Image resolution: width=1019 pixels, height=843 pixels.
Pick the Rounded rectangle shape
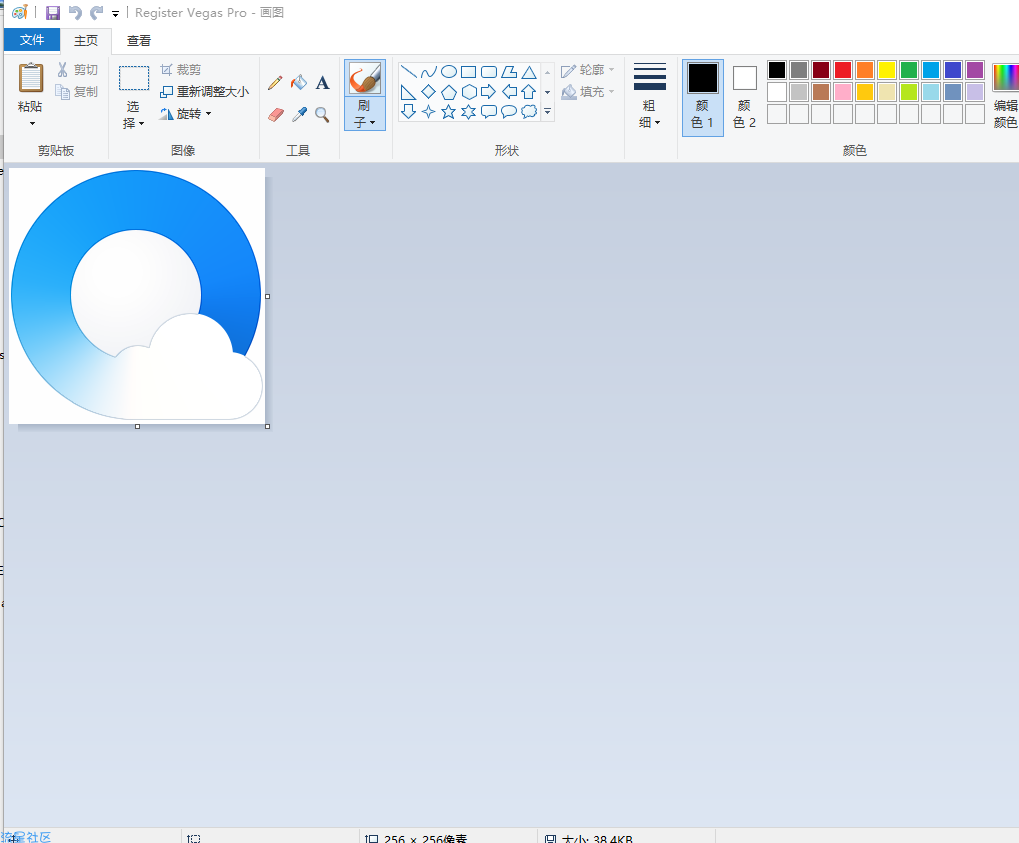click(489, 71)
